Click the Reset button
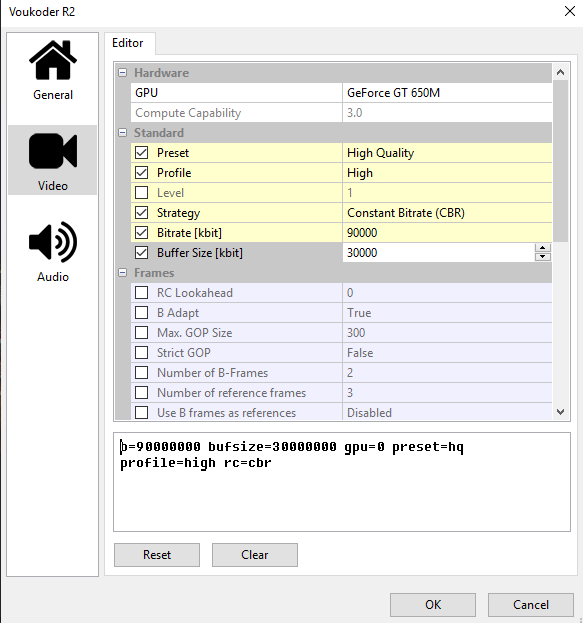Image resolution: width=583 pixels, height=623 pixels. pyautogui.click(x=157, y=555)
